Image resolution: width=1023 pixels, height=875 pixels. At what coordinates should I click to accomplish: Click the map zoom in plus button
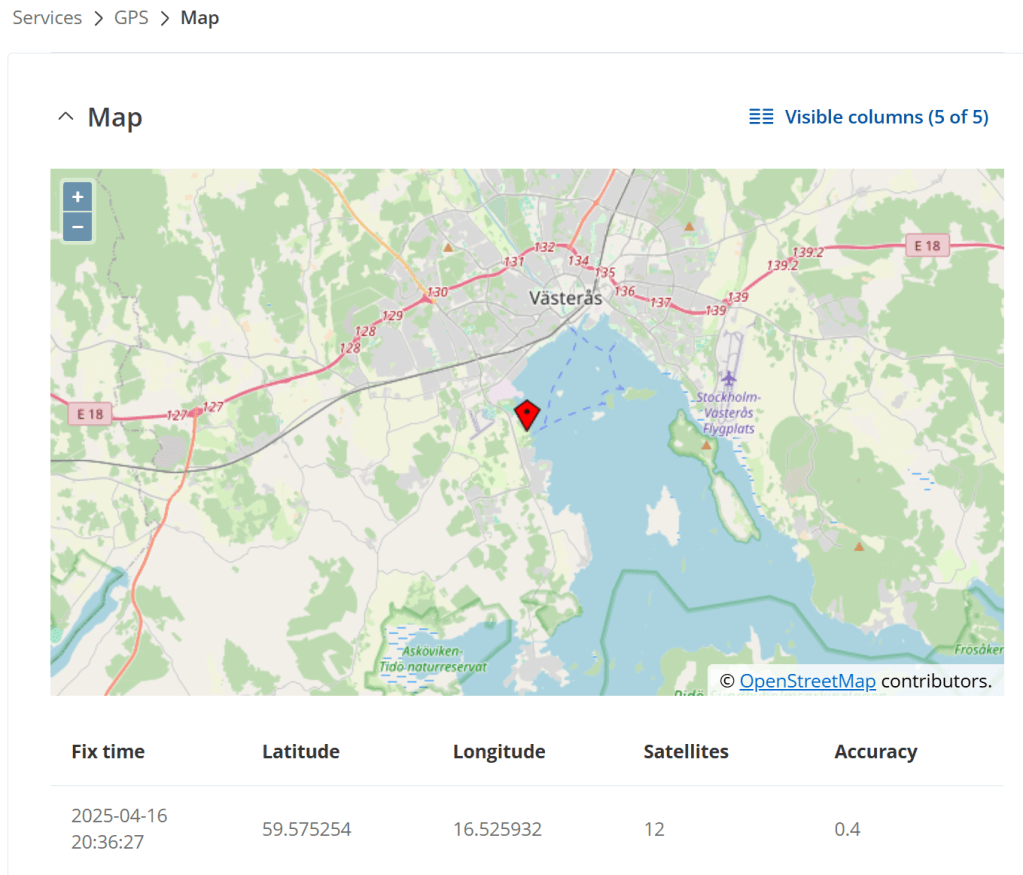pos(77,197)
